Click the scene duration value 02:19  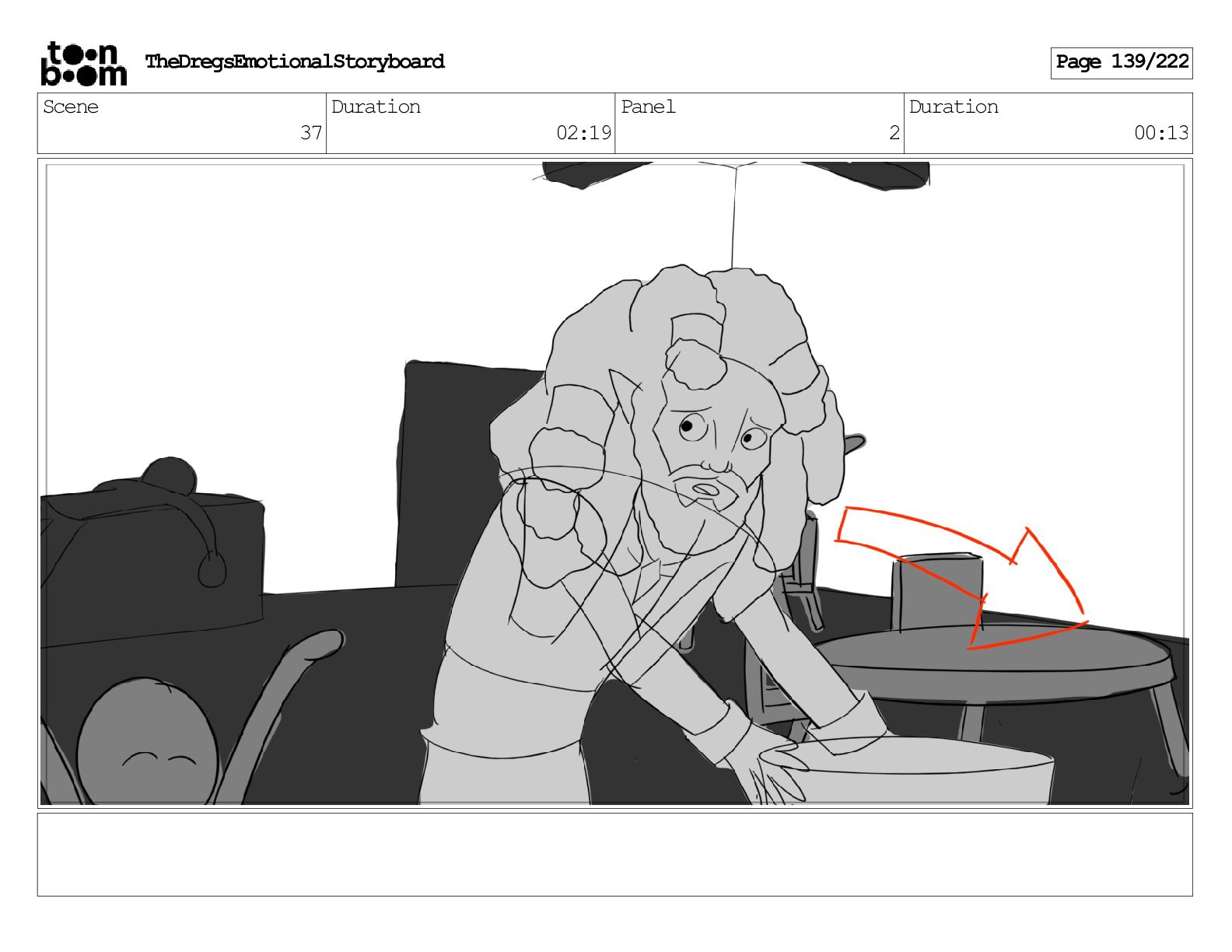[583, 133]
